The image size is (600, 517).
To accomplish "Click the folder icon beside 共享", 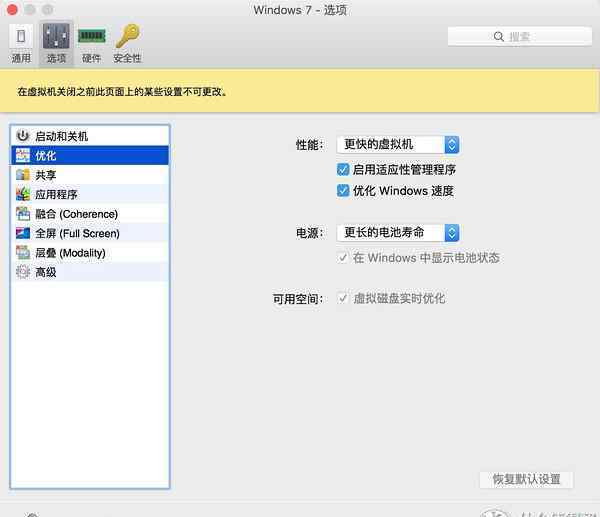I will [23, 175].
